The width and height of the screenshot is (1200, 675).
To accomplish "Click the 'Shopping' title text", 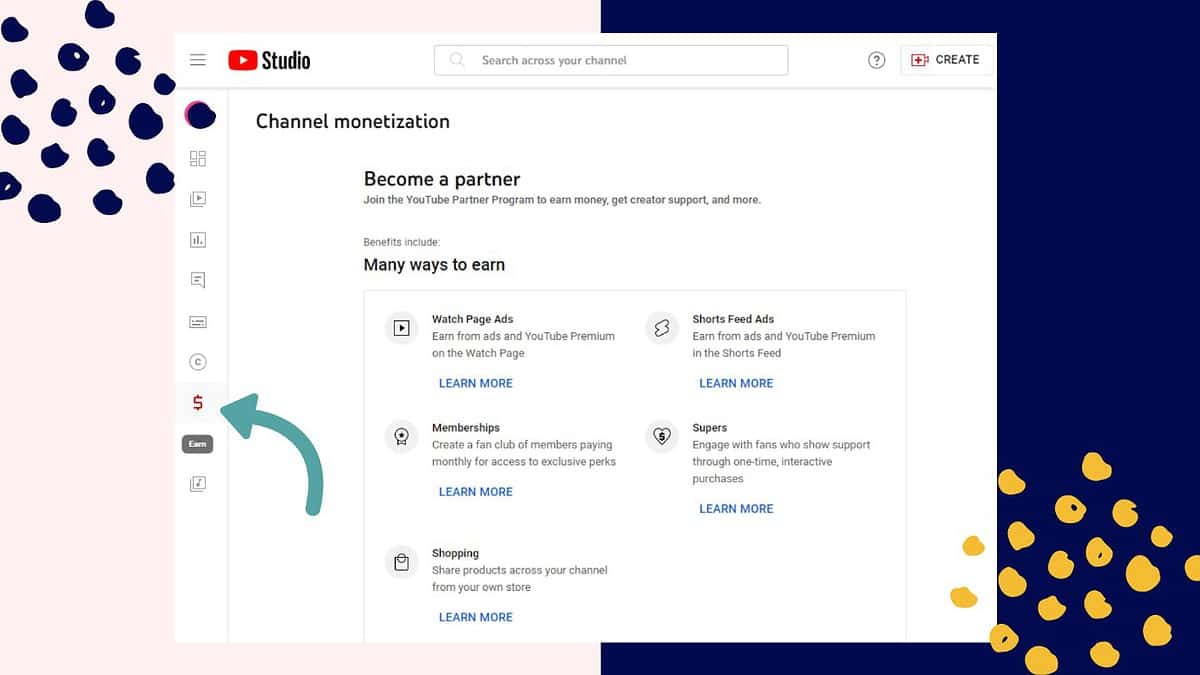I will (455, 553).
